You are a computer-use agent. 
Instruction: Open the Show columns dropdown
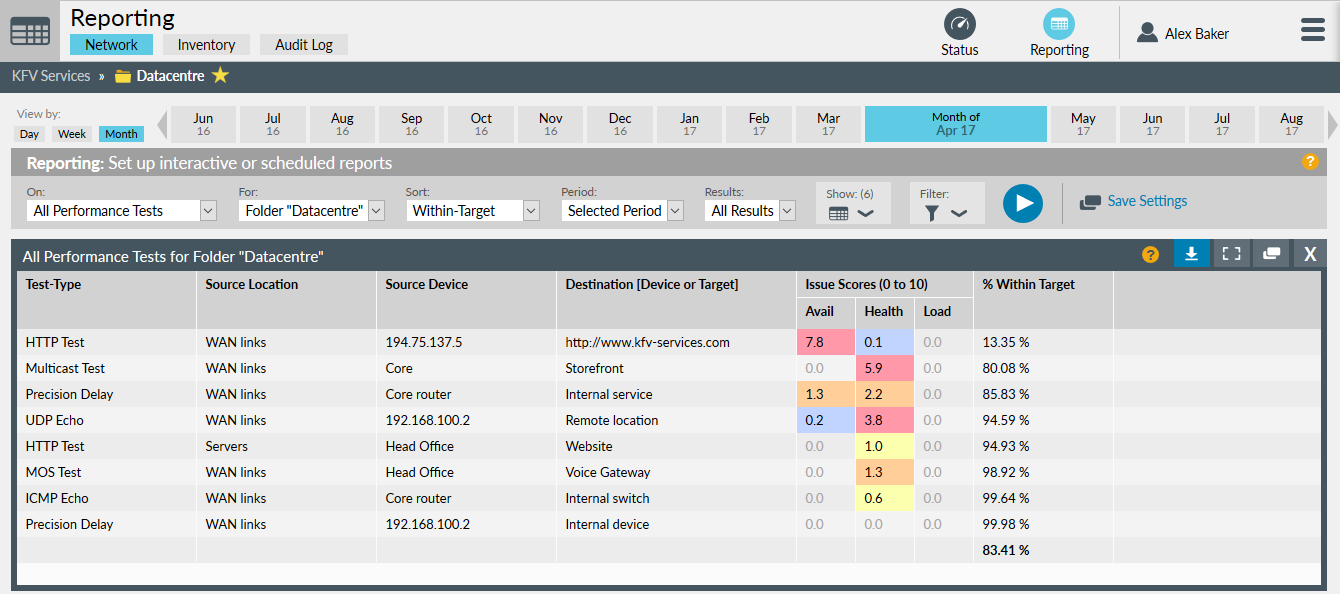pos(852,203)
